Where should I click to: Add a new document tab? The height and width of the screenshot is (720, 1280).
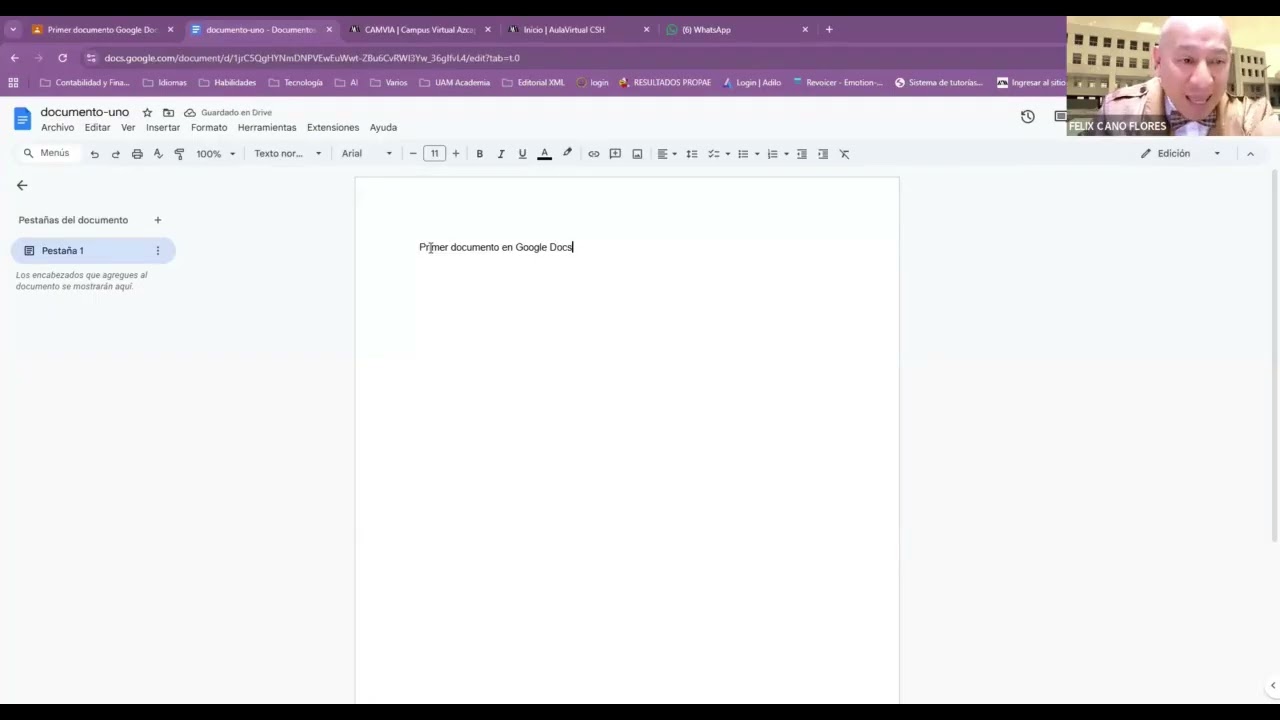point(157,220)
